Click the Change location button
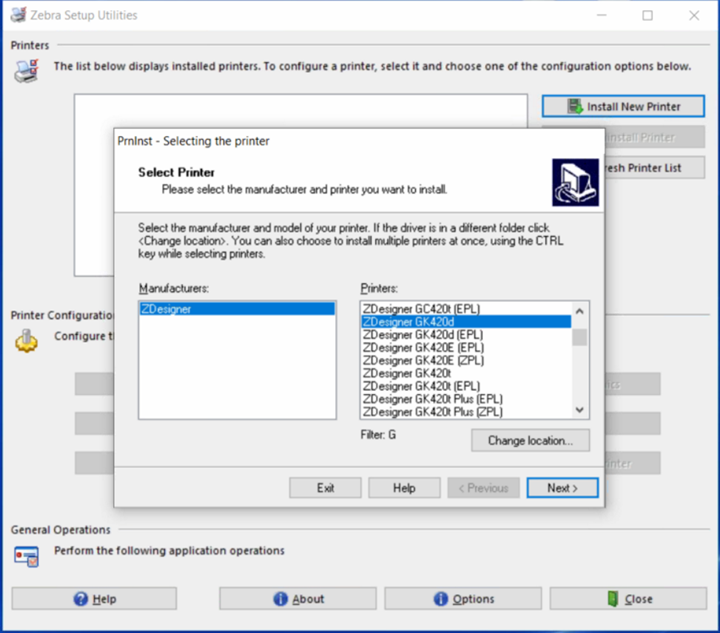This screenshot has height=633, width=720. coord(530,441)
